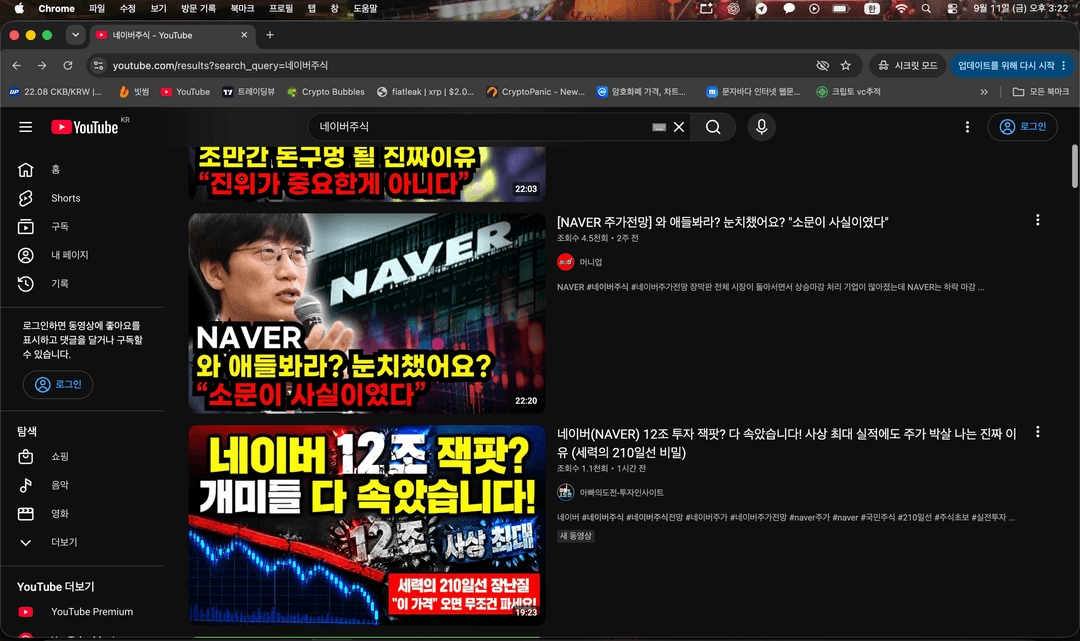Open the 모든 북마크 folder

[x=1041, y=92]
